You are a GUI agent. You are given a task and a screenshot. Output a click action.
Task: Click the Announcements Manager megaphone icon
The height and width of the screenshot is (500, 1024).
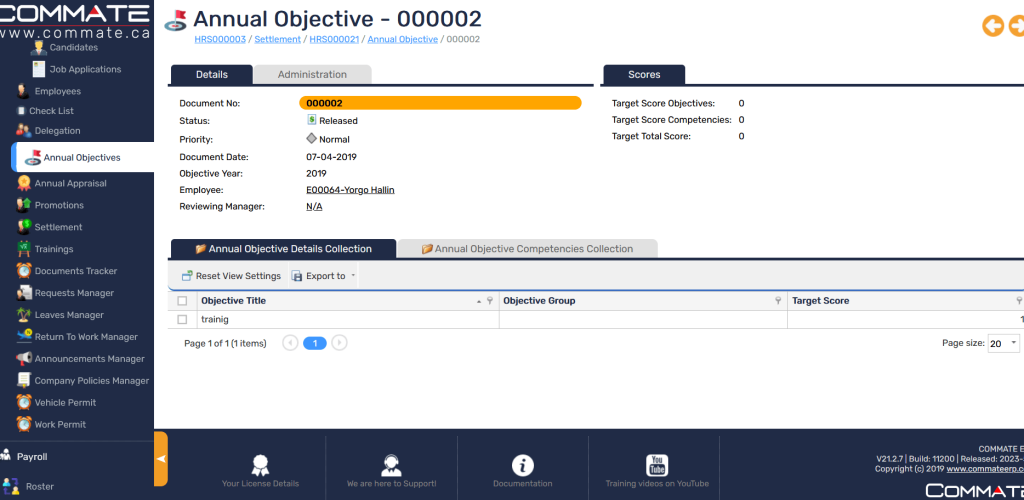point(24,359)
